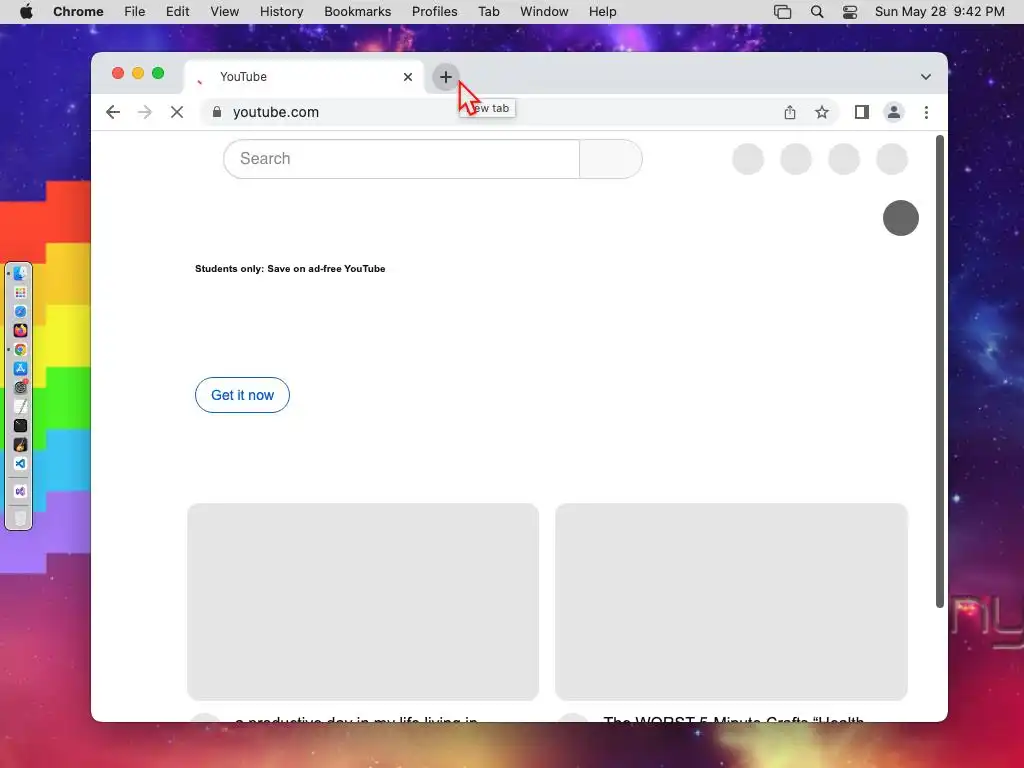Bookmark this page with star icon
This screenshot has width=1024, height=768.
click(822, 112)
